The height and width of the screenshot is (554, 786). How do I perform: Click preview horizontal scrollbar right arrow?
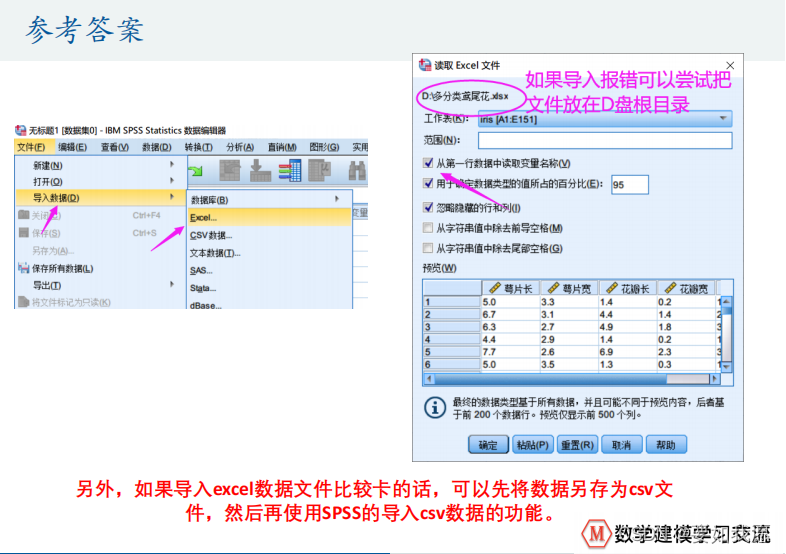point(715,379)
